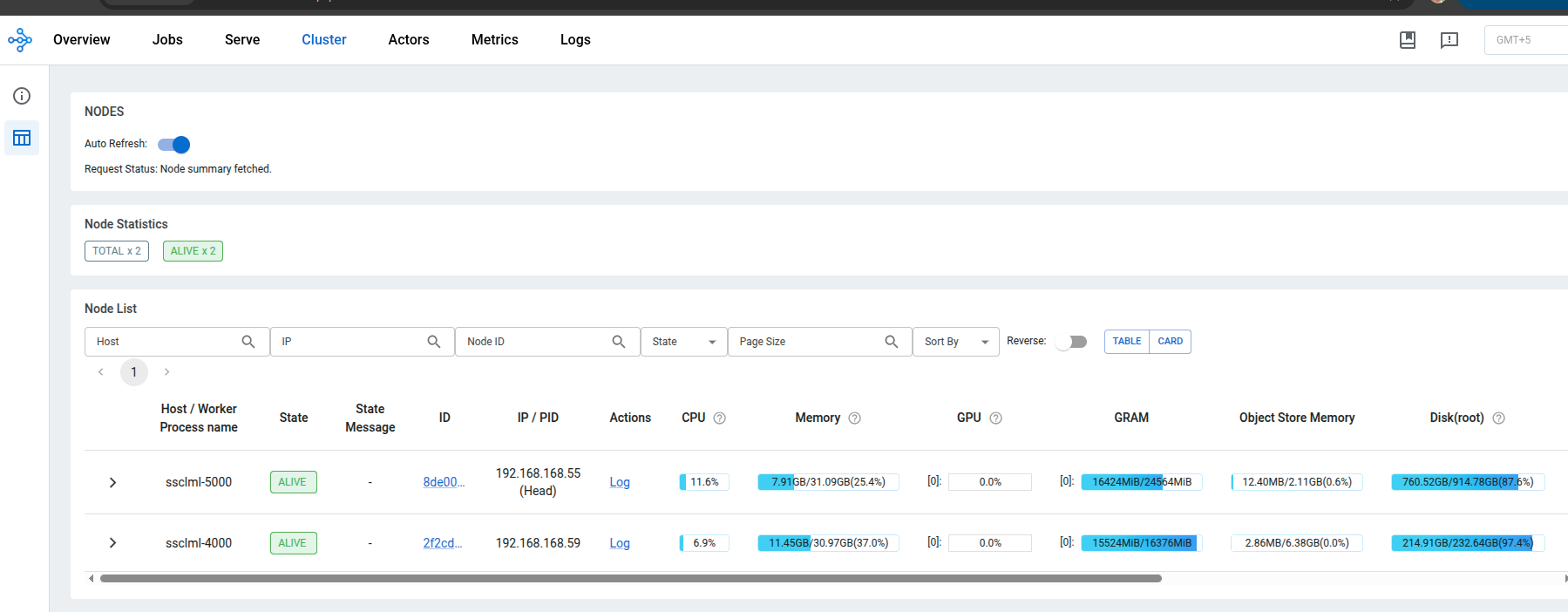Select the table view icon in sidebar
Image resolution: width=1568 pixels, height=612 pixels.
coord(22,138)
